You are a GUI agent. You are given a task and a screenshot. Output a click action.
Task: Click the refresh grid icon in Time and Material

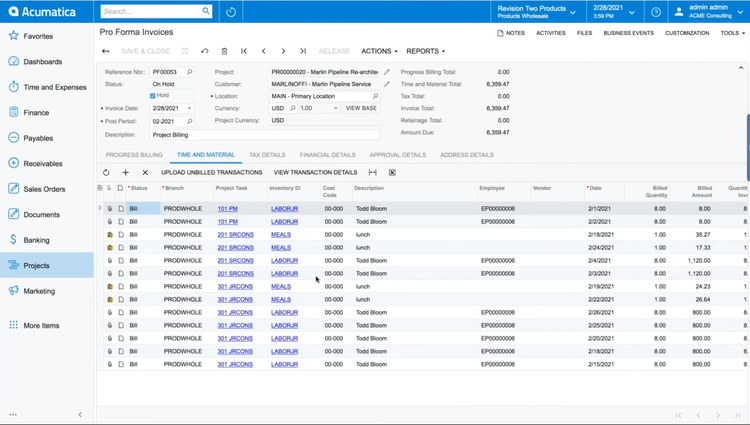(106, 172)
